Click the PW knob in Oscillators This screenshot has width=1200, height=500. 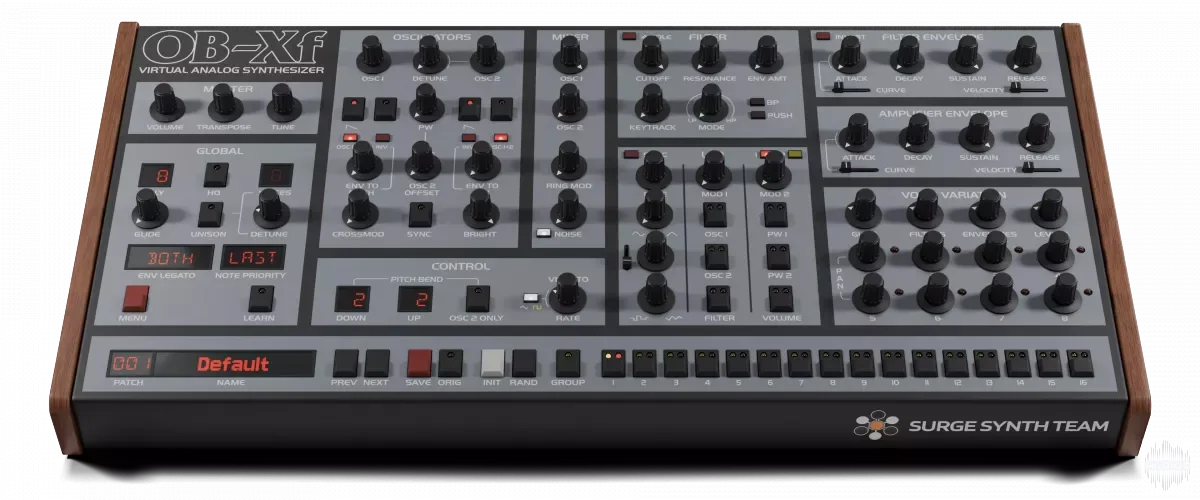[425, 103]
